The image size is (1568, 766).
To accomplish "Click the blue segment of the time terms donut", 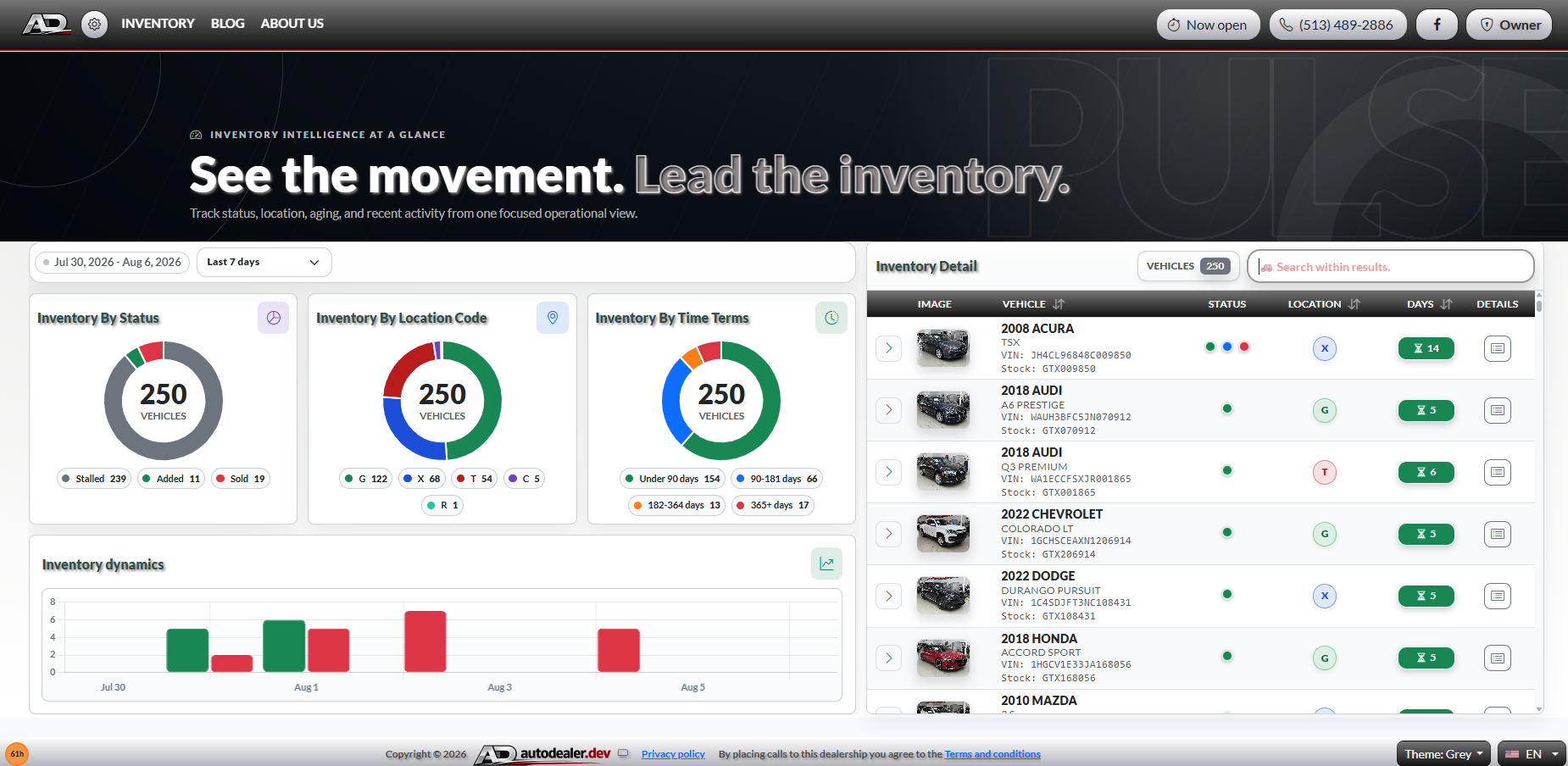I will pos(671,402).
